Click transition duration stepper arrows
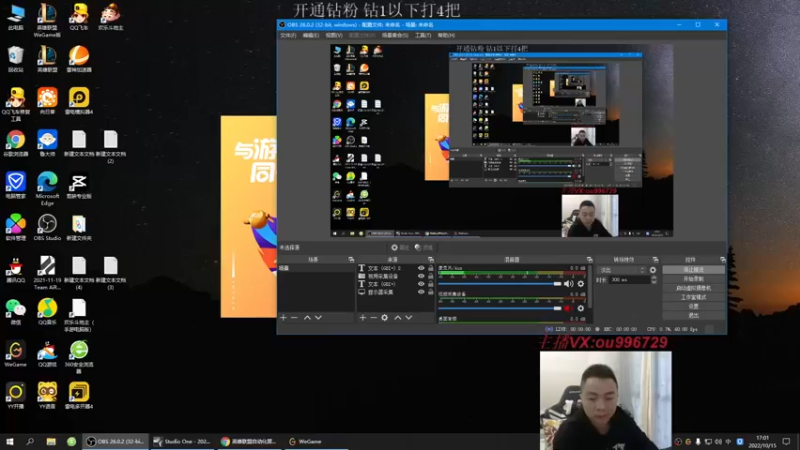This screenshot has width=800, height=450. pos(654,280)
